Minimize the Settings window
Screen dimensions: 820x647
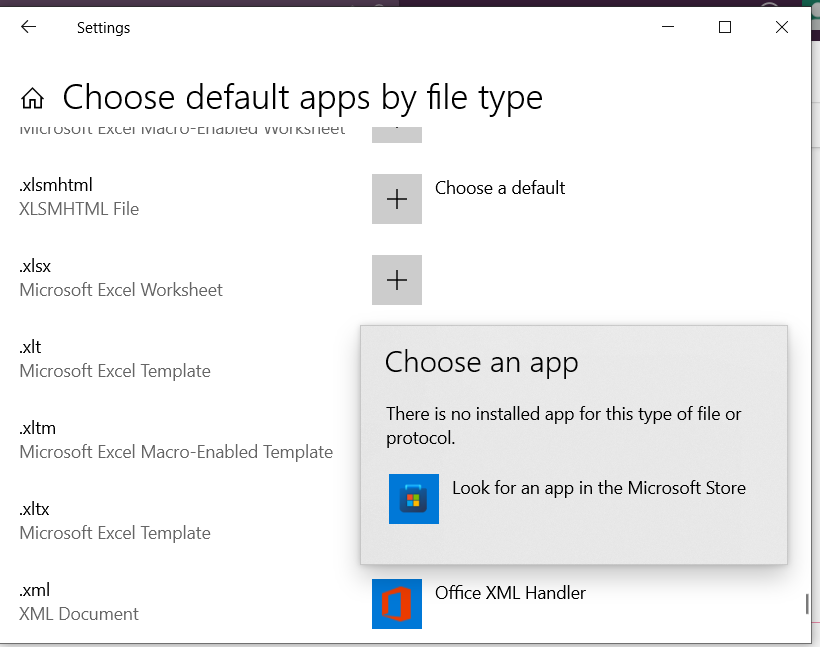(668, 28)
